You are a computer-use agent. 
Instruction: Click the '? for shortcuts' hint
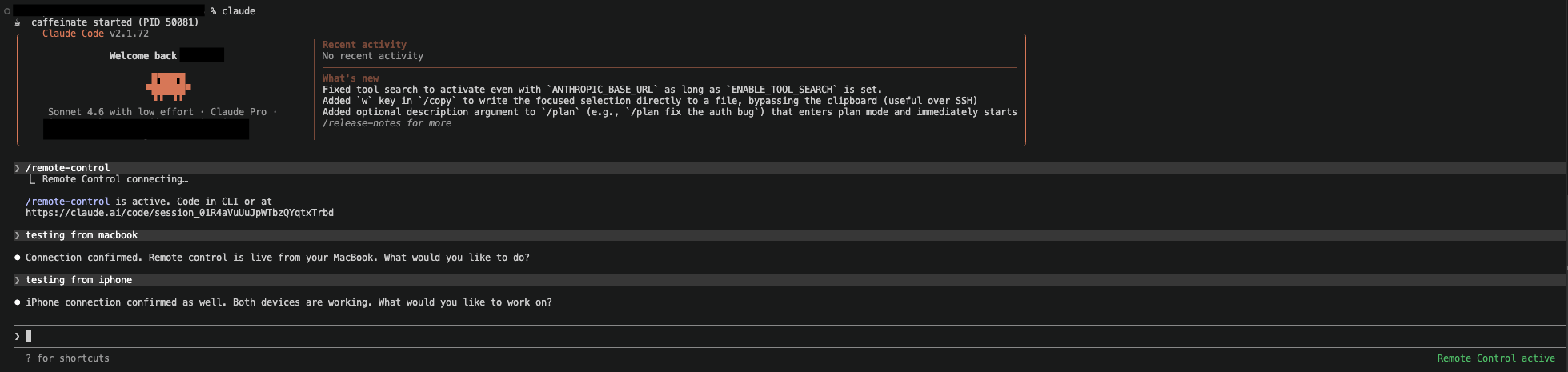click(x=67, y=358)
